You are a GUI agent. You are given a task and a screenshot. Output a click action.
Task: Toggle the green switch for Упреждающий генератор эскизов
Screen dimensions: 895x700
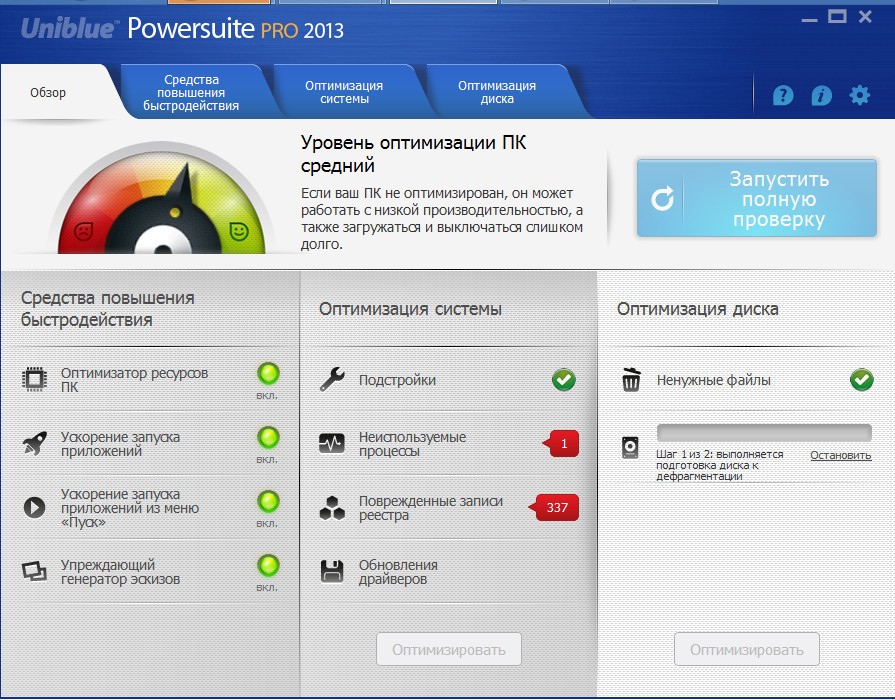coord(268,566)
